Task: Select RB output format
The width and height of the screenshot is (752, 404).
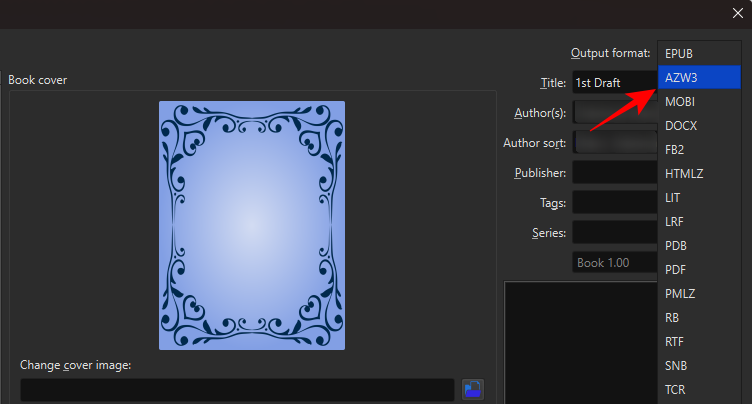Action: coord(699,318)
